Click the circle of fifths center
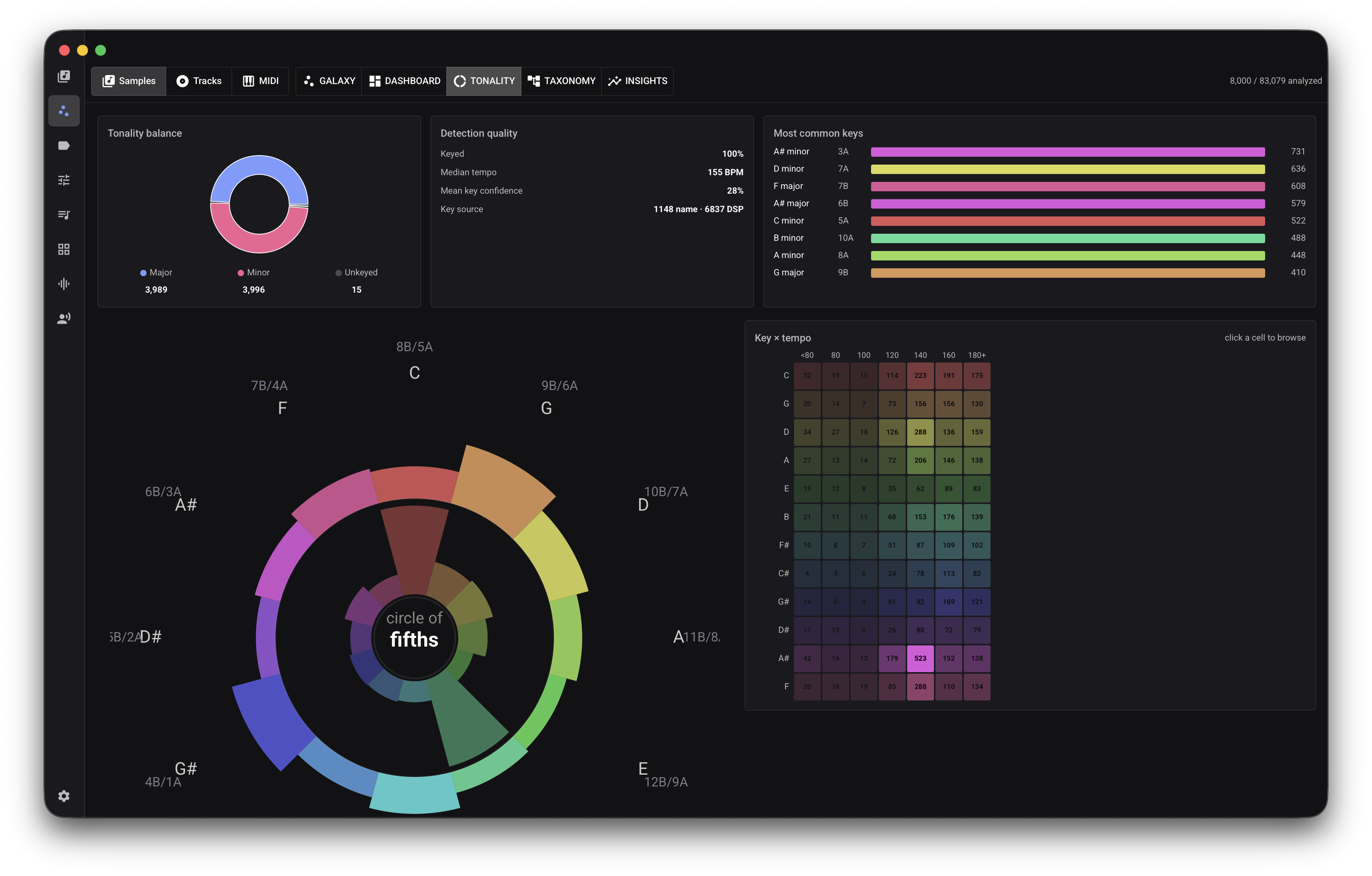 [x=414, y=637]
